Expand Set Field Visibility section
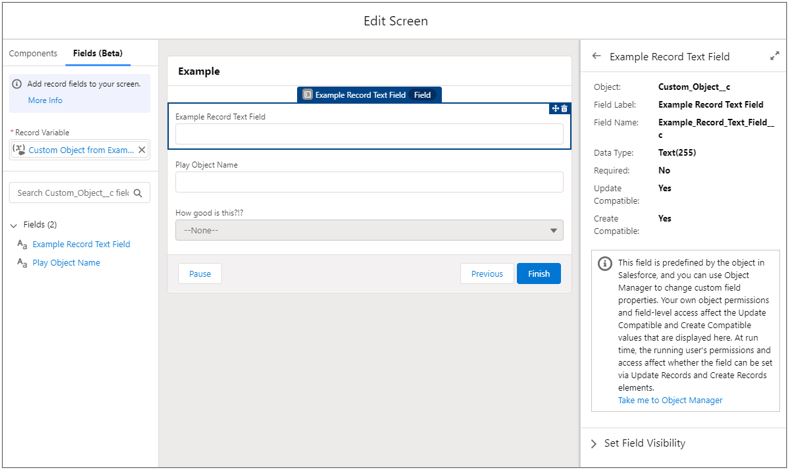The height and width of the screenshot is (473, 792). (x=594, y=444)
